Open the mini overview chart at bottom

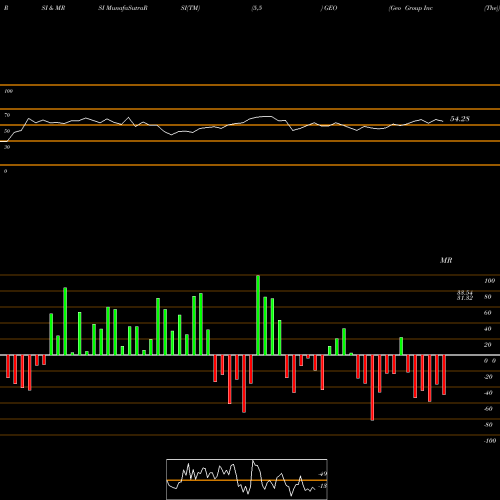tap(247, 479)
